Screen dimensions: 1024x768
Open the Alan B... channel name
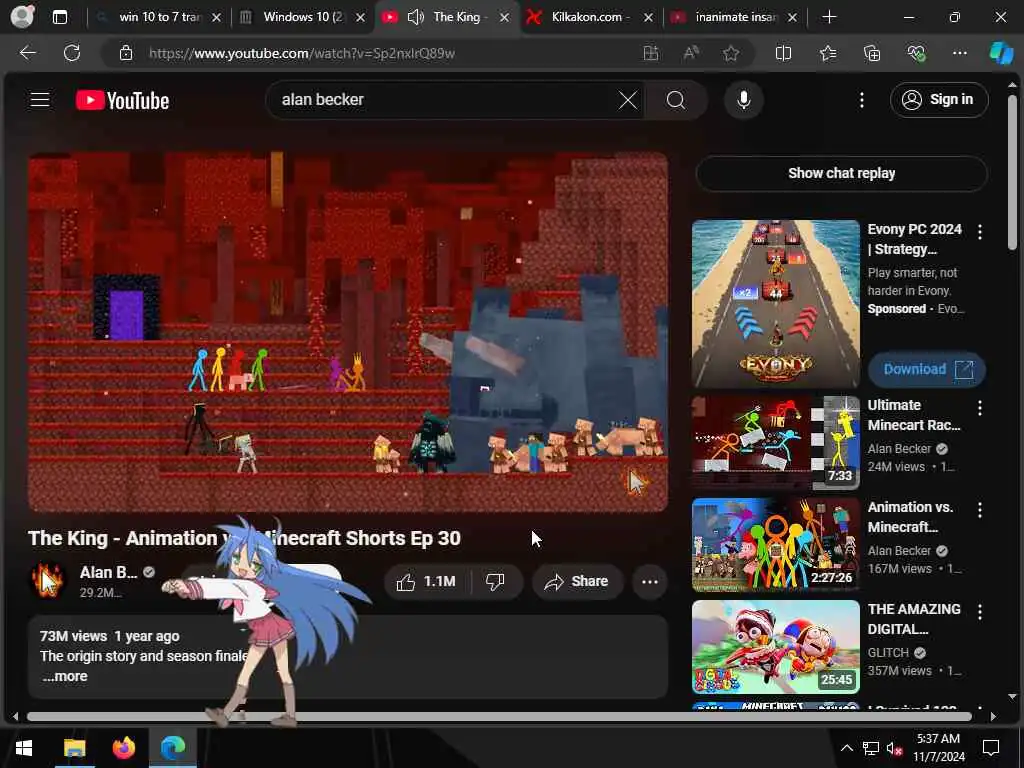(x=108, y=572)
